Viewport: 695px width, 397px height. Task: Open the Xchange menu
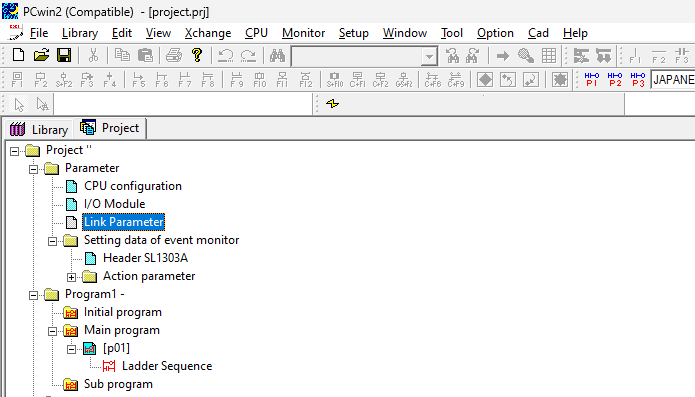tap(208, 33)
